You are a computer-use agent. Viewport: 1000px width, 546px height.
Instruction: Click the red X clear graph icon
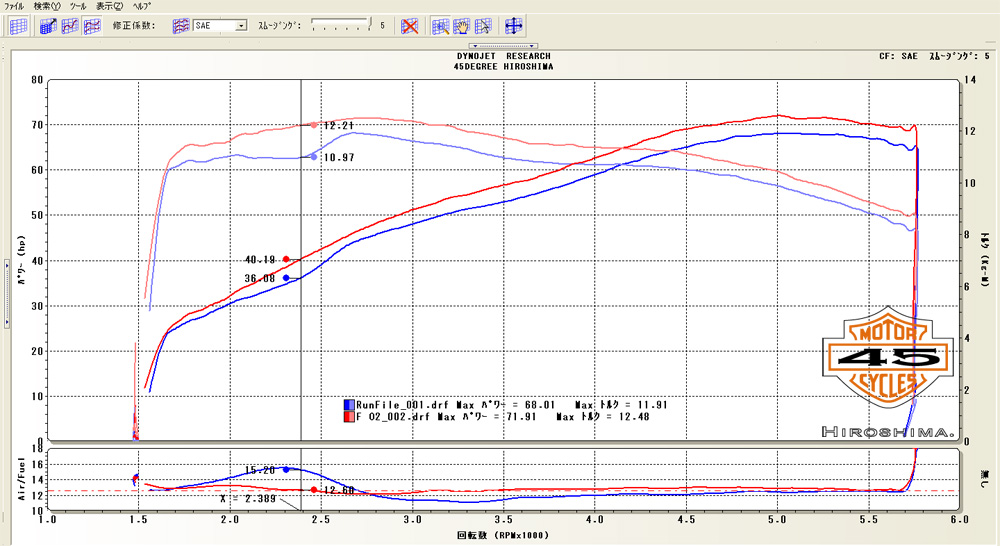point(408,26)
